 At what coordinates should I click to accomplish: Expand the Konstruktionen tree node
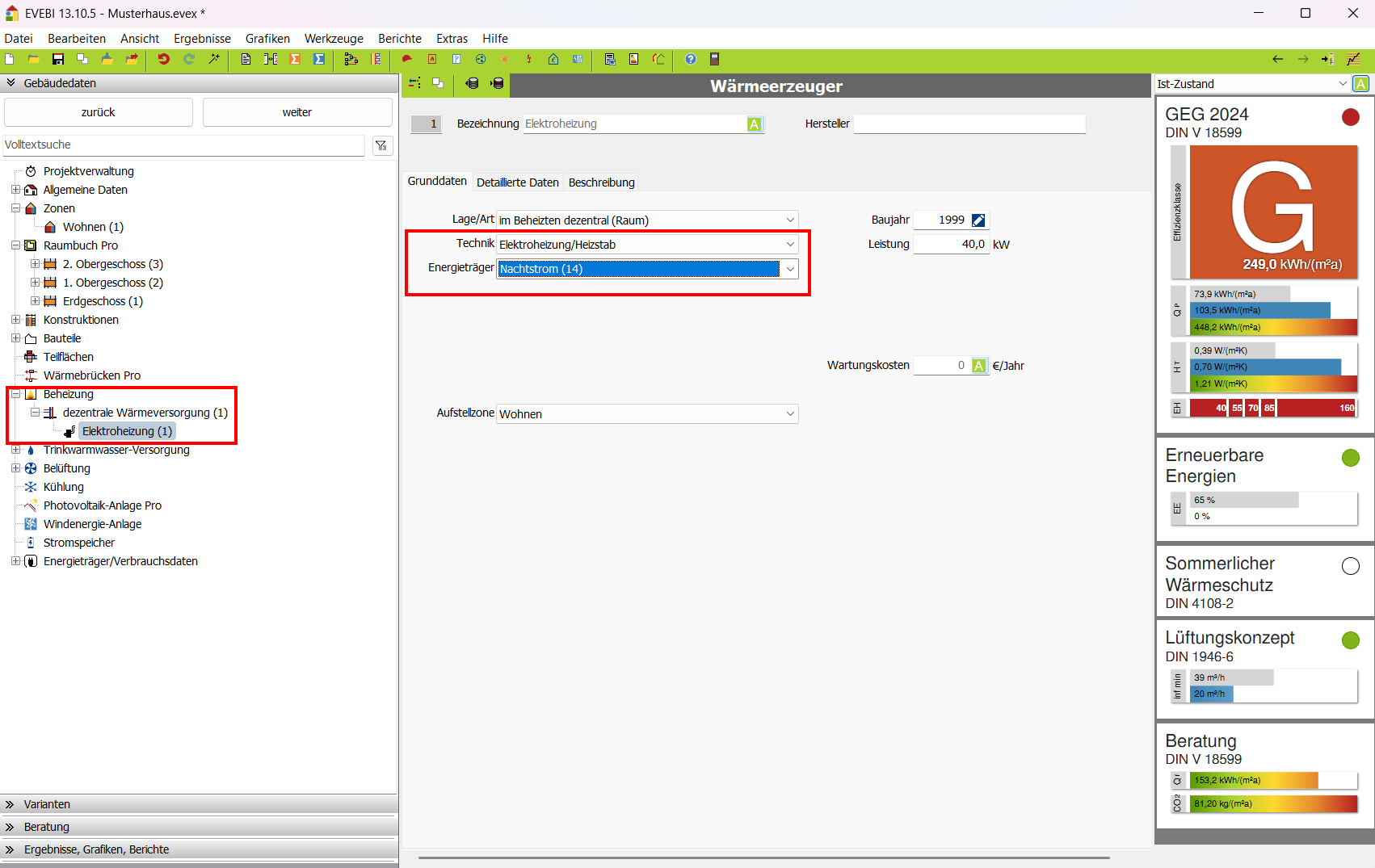pyautogui.click(x=15, y=320)
